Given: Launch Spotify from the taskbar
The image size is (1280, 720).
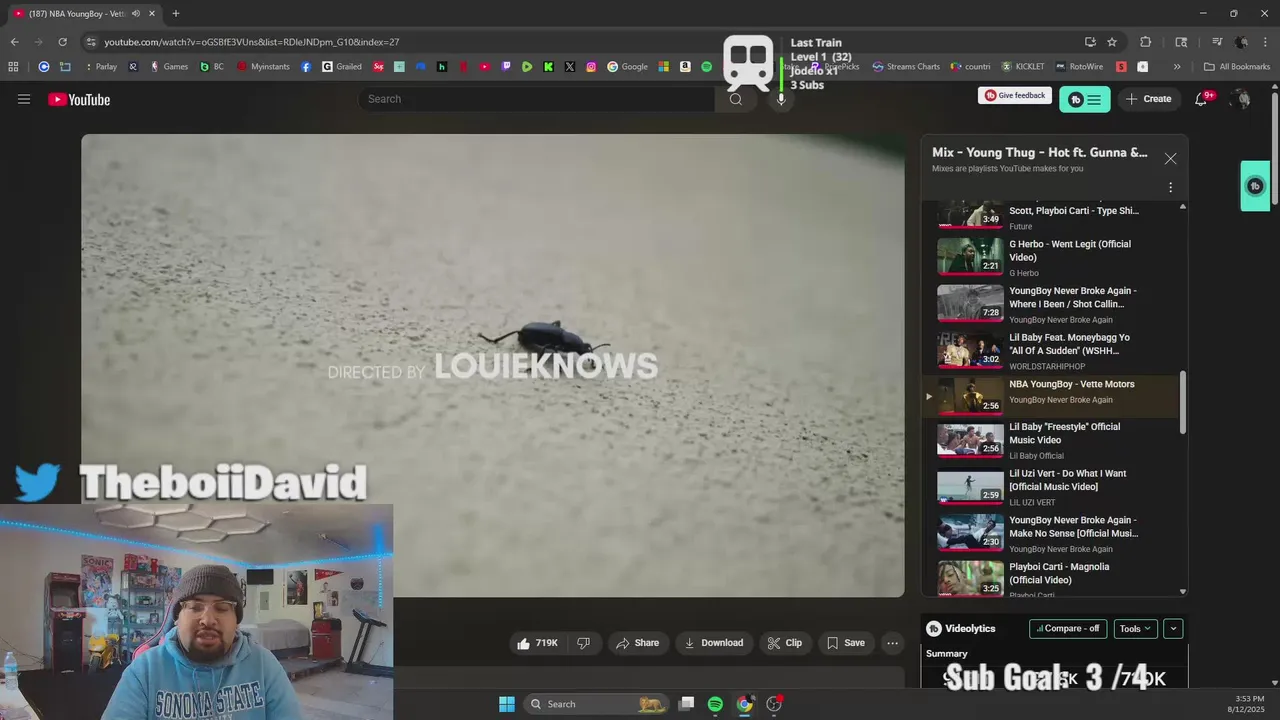Looking at the screenshot, I should click(x=715, y=704).
